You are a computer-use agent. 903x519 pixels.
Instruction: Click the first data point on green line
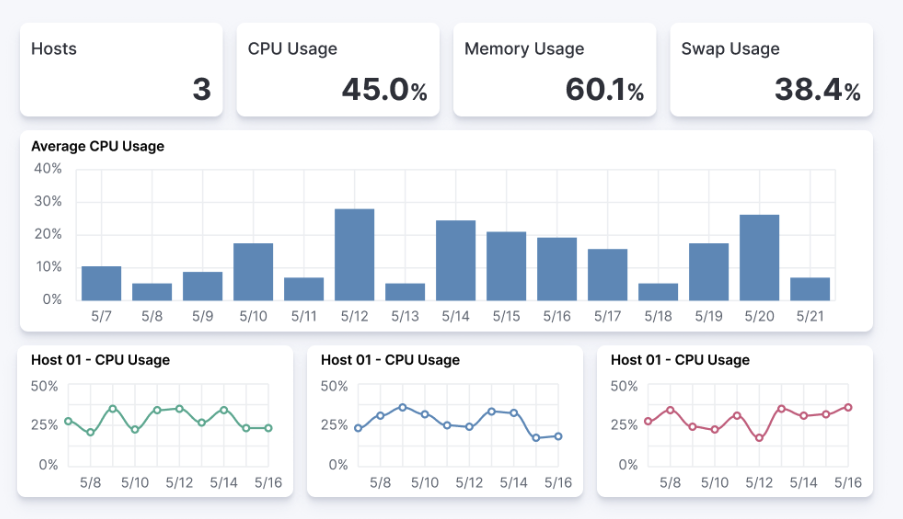point(68,421)
